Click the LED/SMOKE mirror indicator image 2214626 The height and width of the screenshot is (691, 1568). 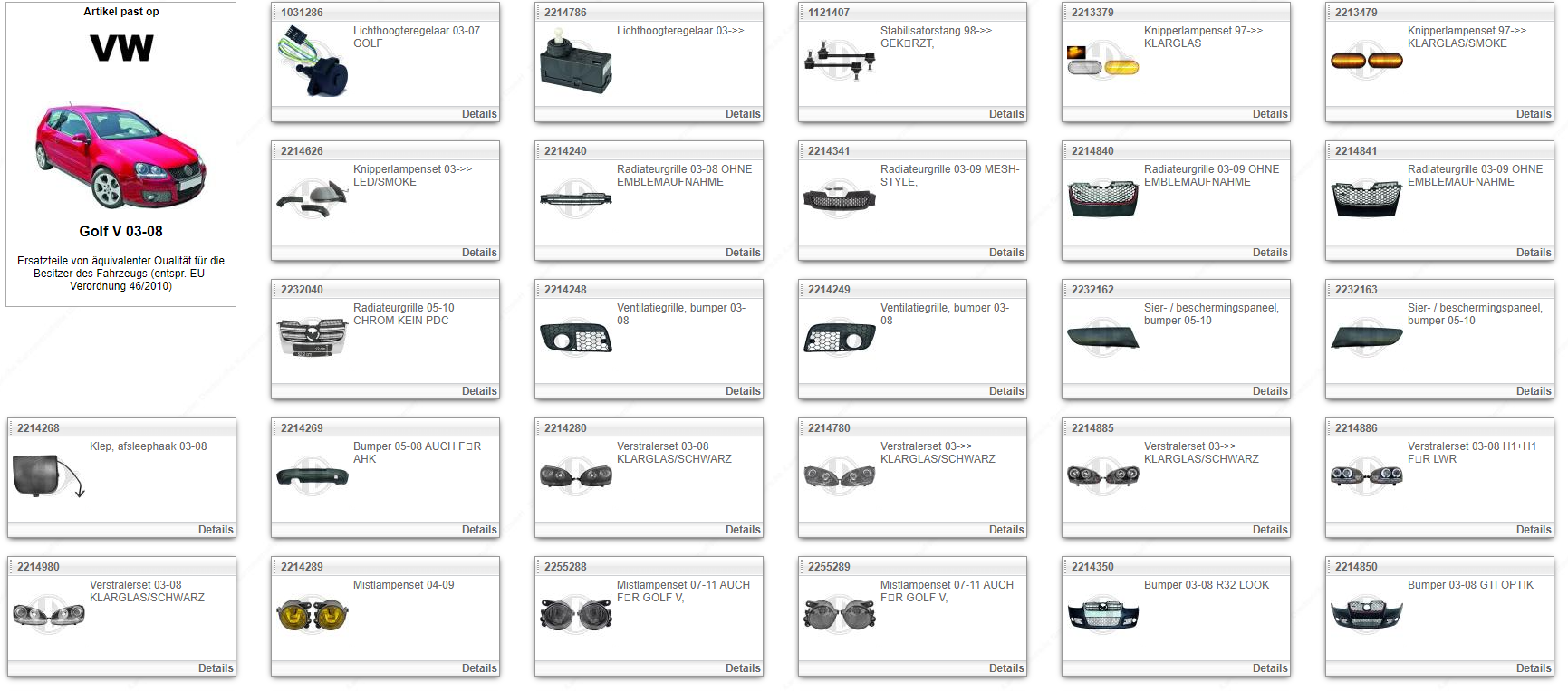(x=312, y=198)
